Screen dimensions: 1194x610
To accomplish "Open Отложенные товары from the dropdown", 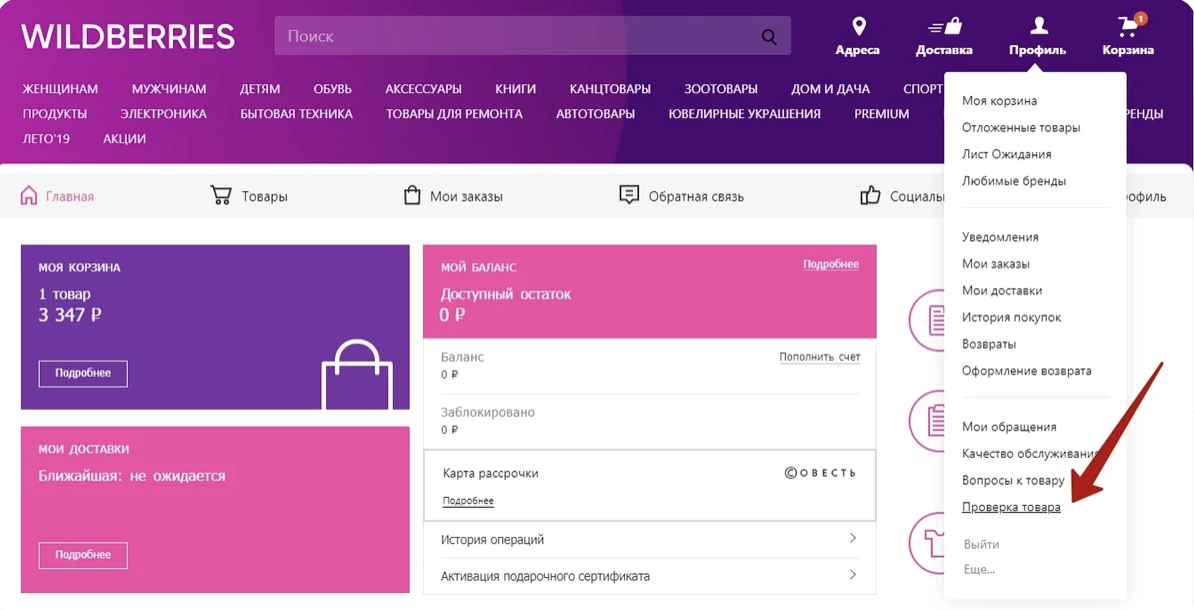I will pyautogui.click(x=1021, y=128).
